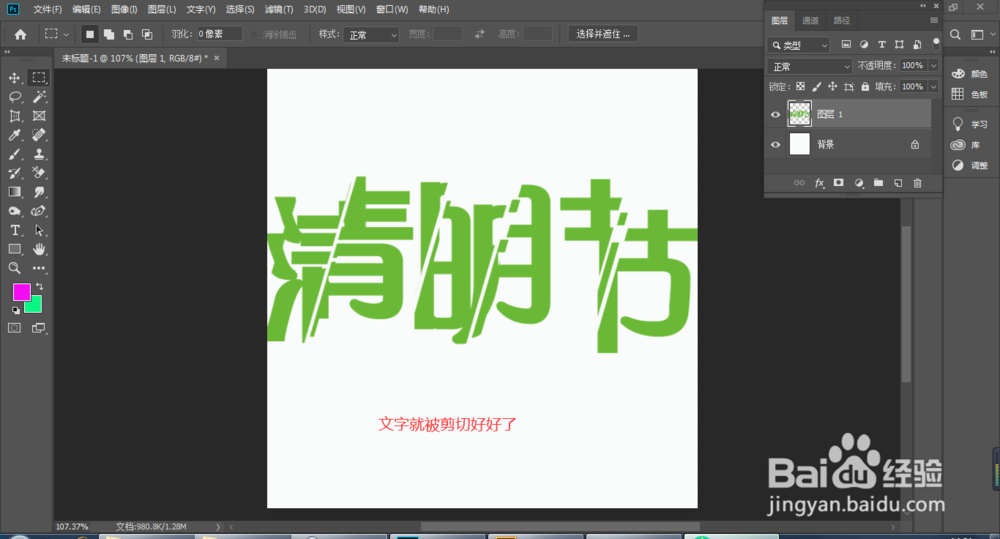Enable the 消除锯齿 anti-alias checkbox
The width and height of the screenshot is (1000, 539).
tap(254, 34)
